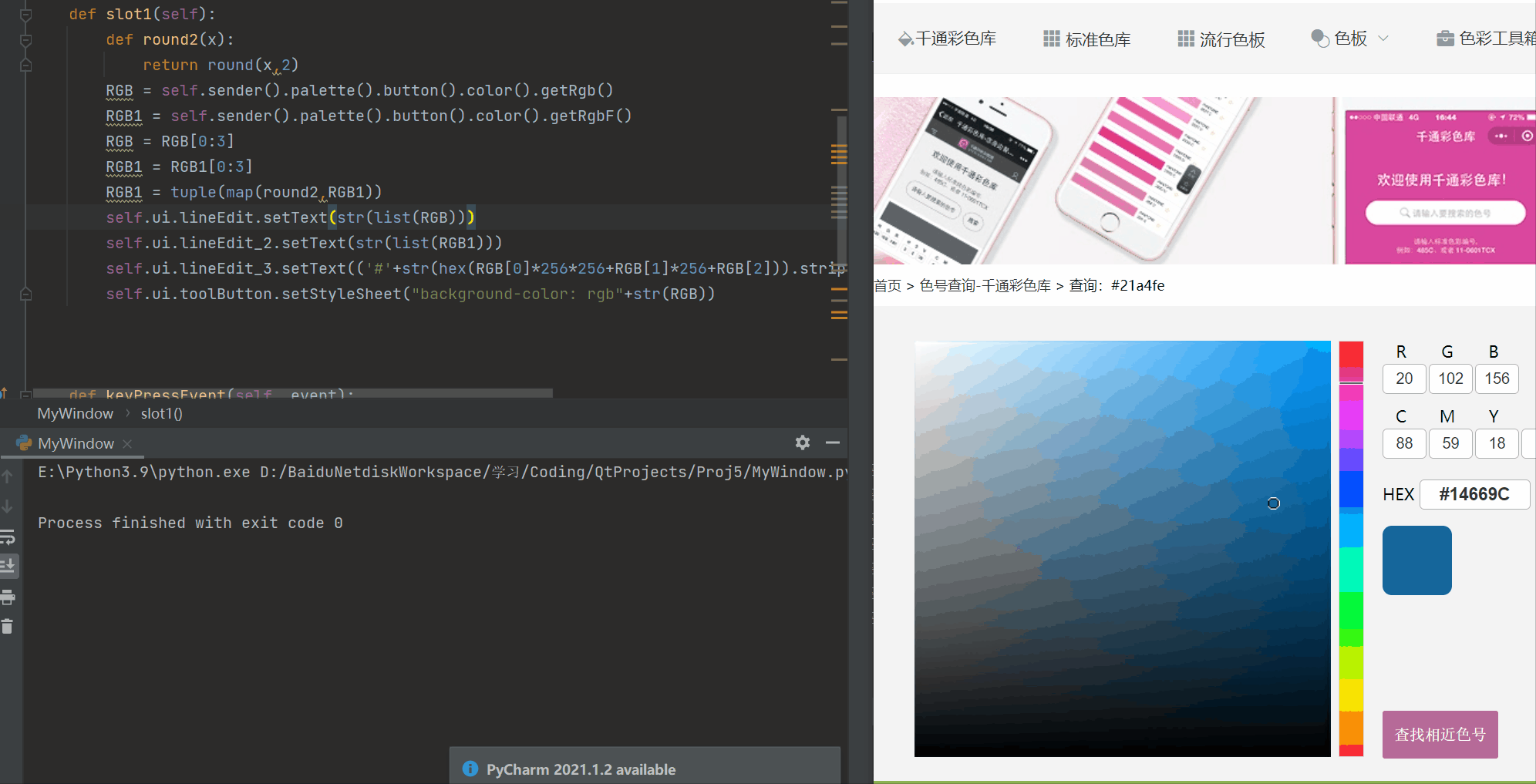Print the console output

point(8,597)
